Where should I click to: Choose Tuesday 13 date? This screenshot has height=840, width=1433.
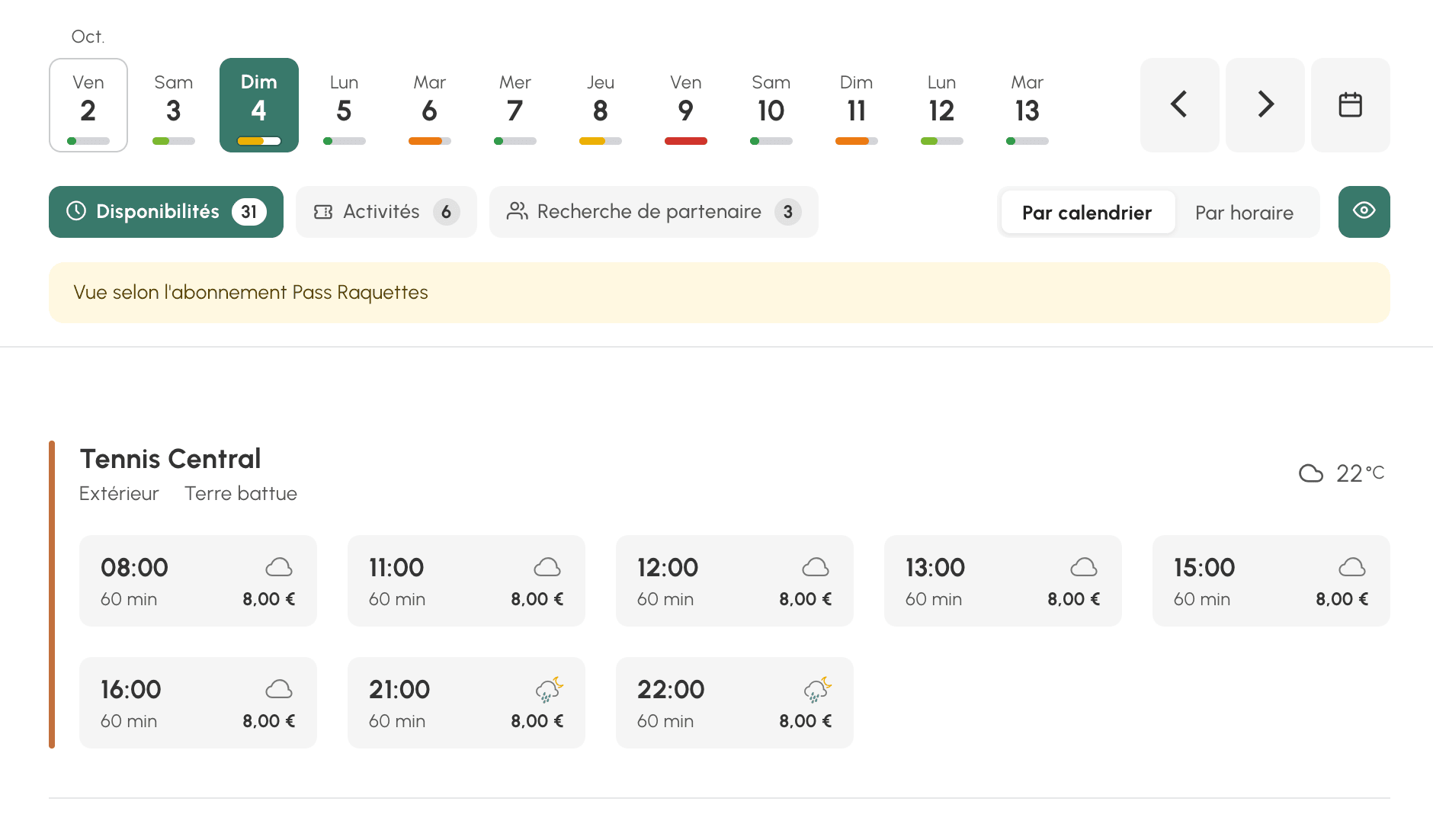(1027, 105)
